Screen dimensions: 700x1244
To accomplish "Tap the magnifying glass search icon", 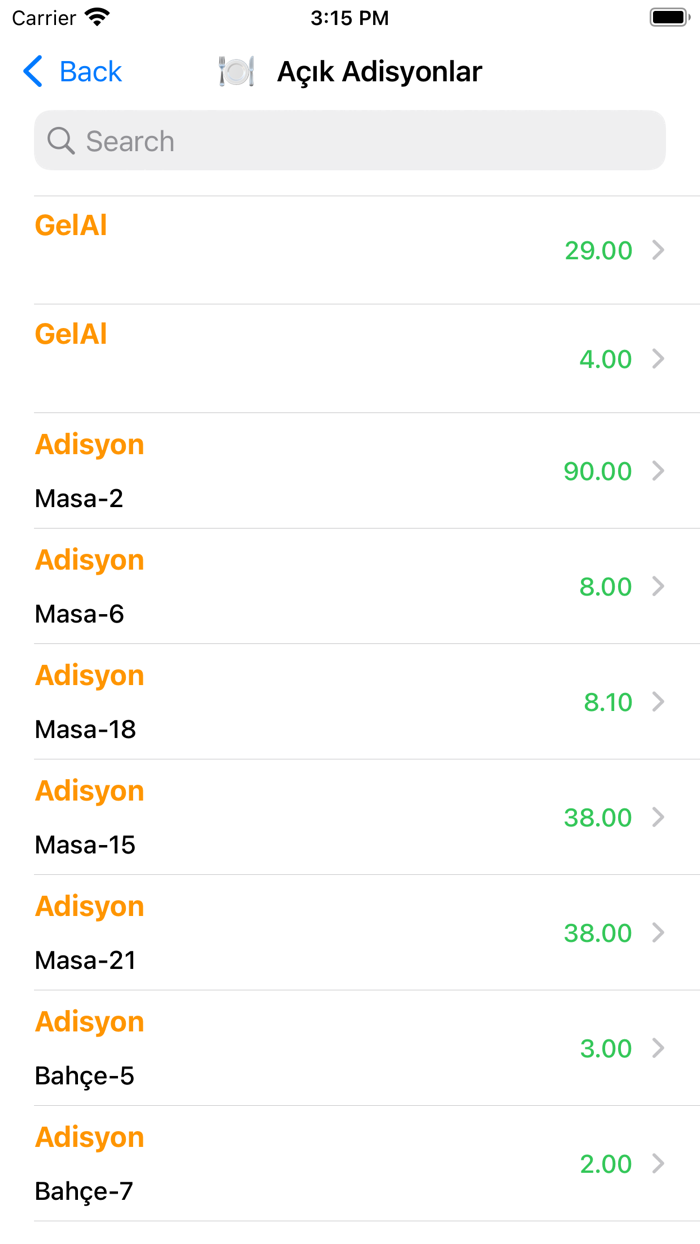I will (61, 141).
